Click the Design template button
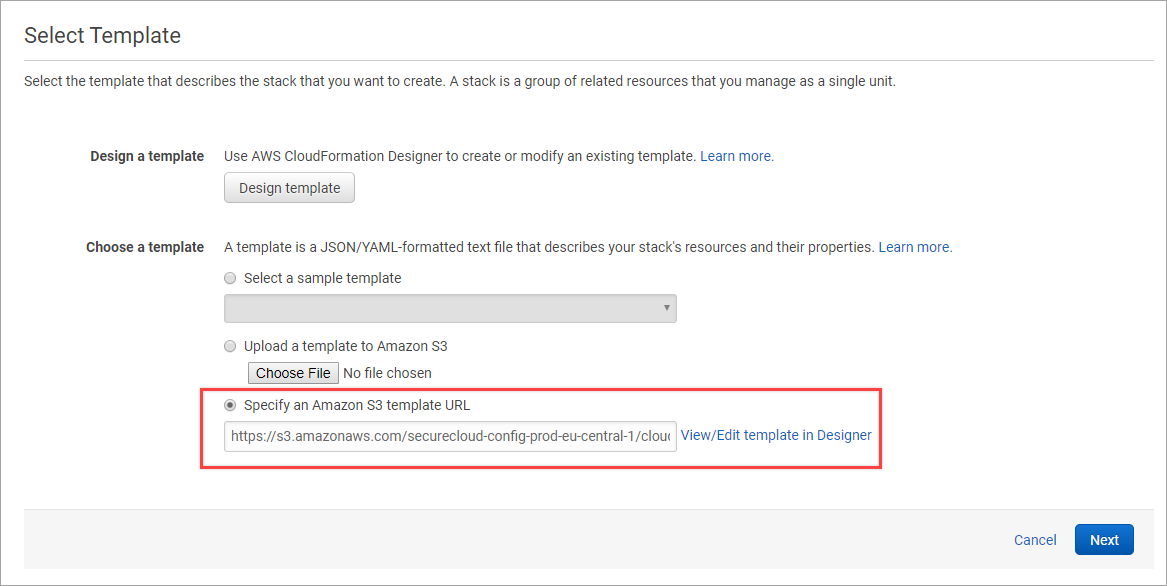 coord(289,188)
